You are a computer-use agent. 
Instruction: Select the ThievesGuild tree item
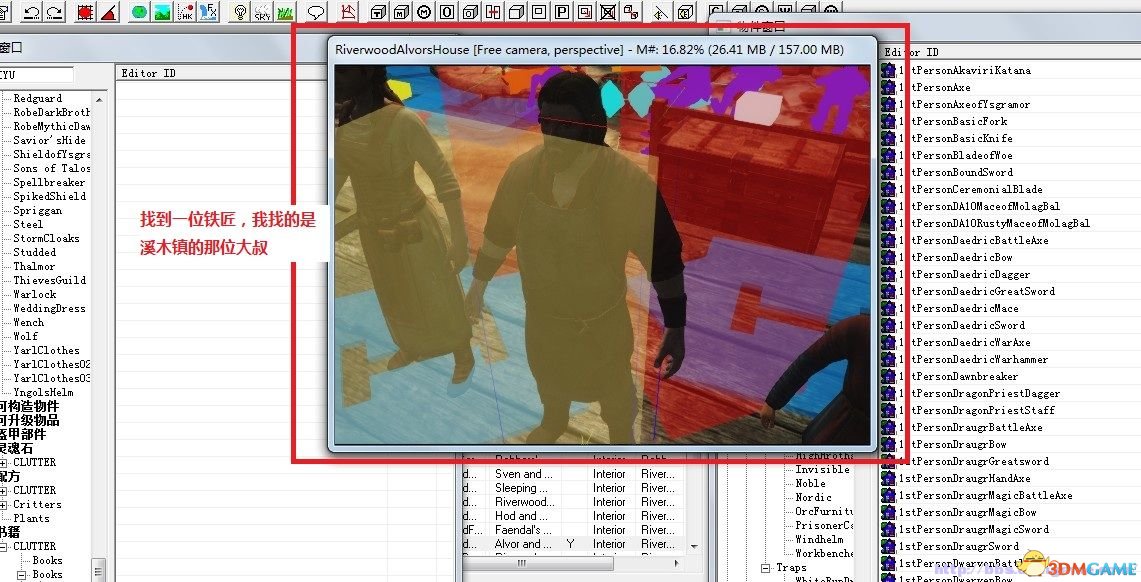[49, 280]
